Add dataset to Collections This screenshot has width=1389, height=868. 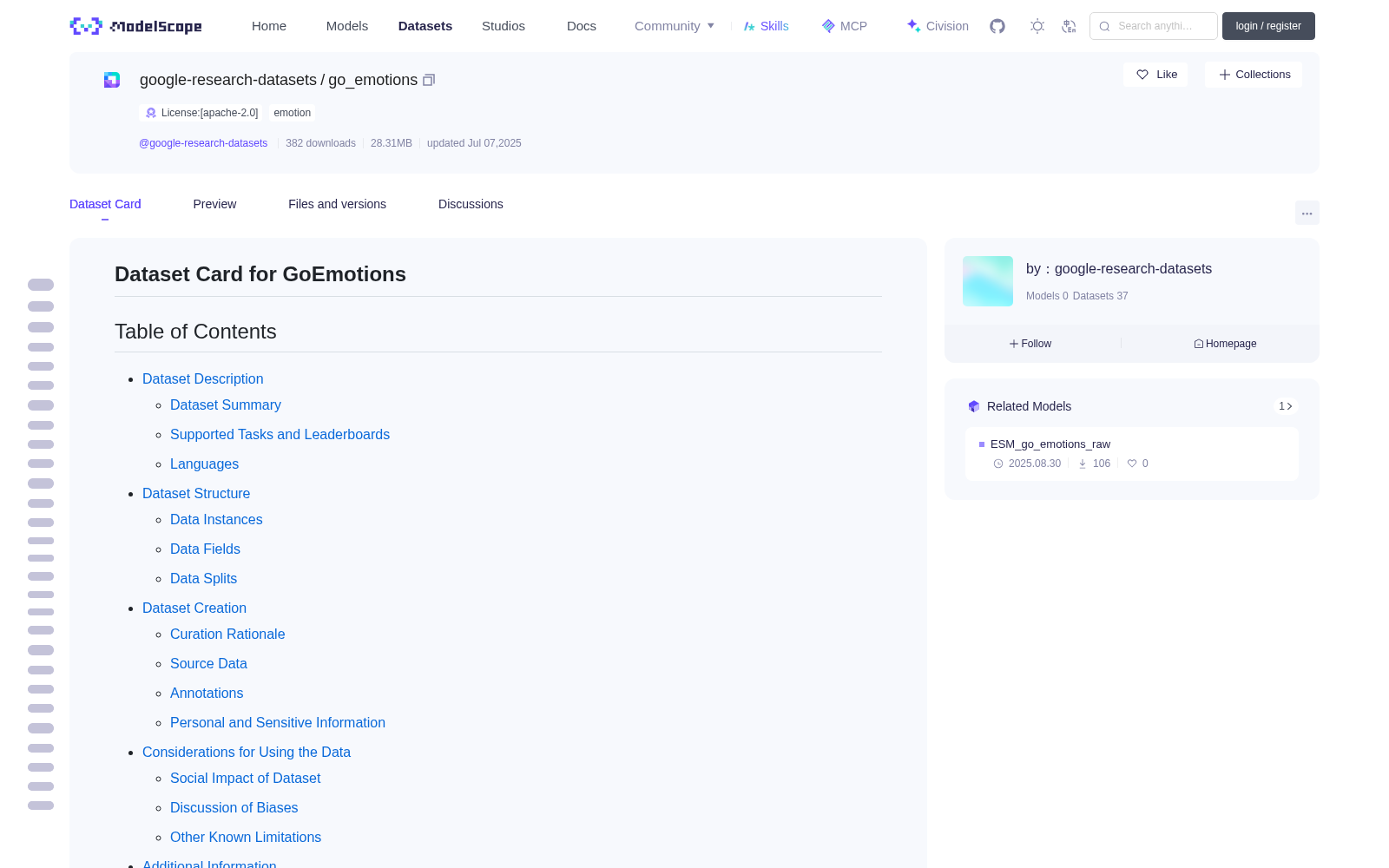[x=1254, y=75]
